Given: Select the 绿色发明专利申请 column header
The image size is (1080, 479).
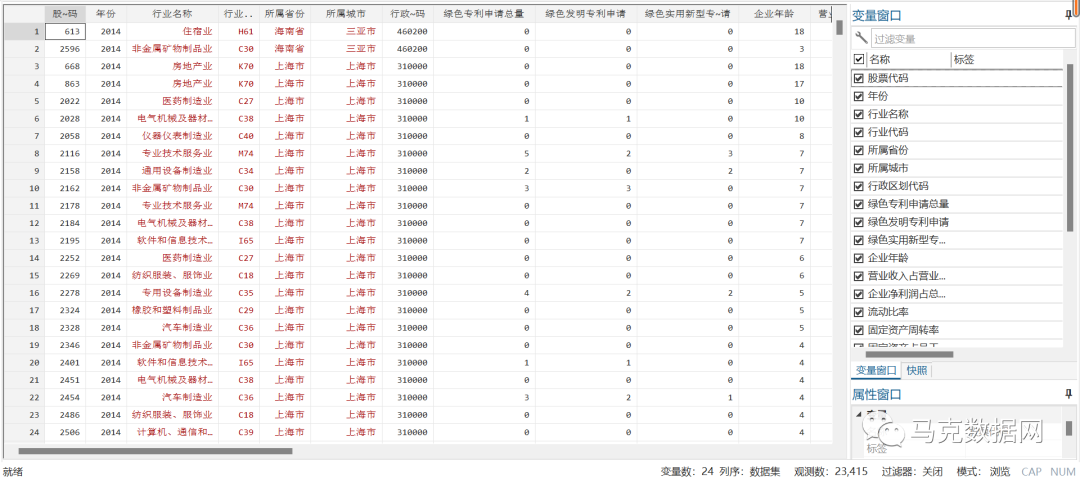Looking at the screenshot, I should click(586, 13).
